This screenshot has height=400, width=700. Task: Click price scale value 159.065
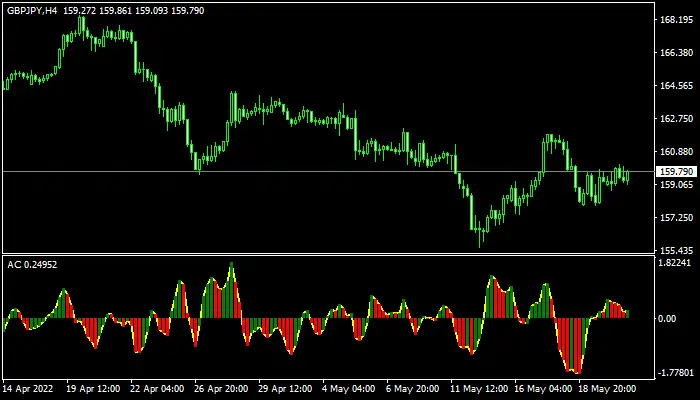click(676, 184)
